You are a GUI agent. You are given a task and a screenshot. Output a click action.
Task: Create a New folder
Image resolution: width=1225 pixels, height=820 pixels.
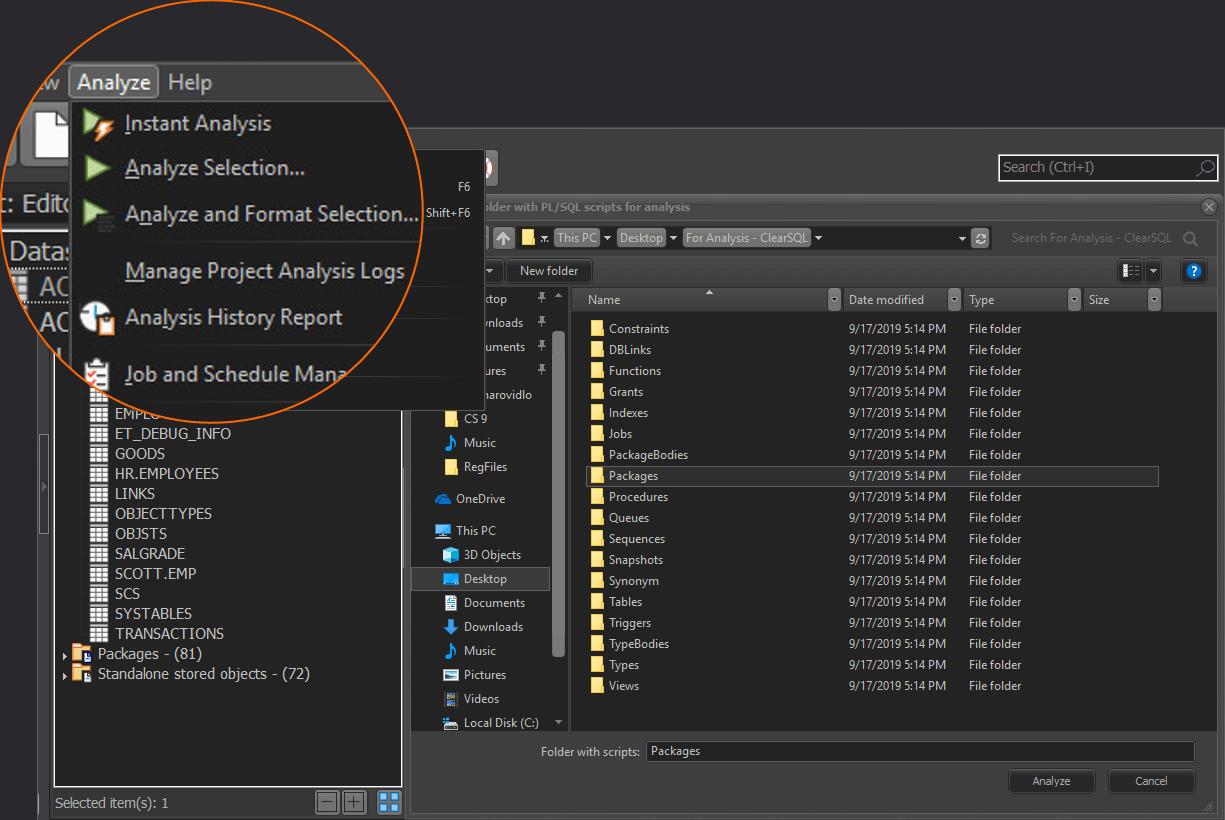coord(549,270)
